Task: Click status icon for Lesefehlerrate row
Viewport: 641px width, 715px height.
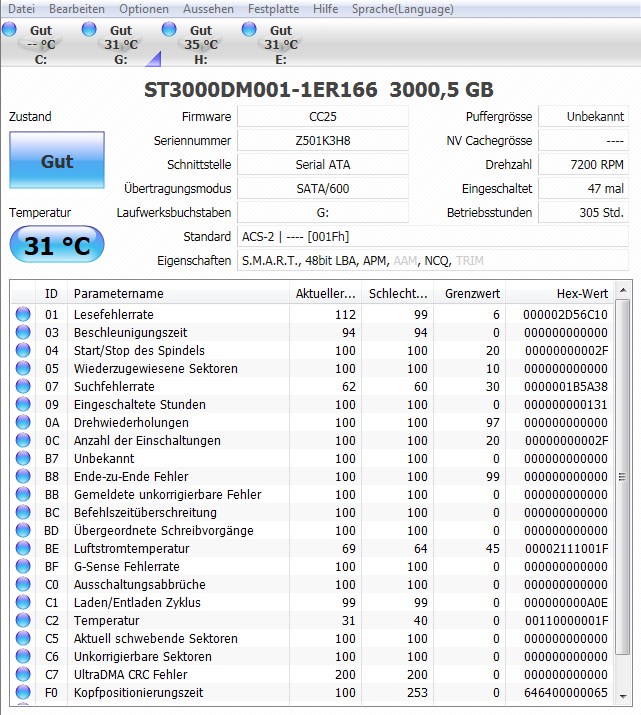Action: (x=23, y=314)
